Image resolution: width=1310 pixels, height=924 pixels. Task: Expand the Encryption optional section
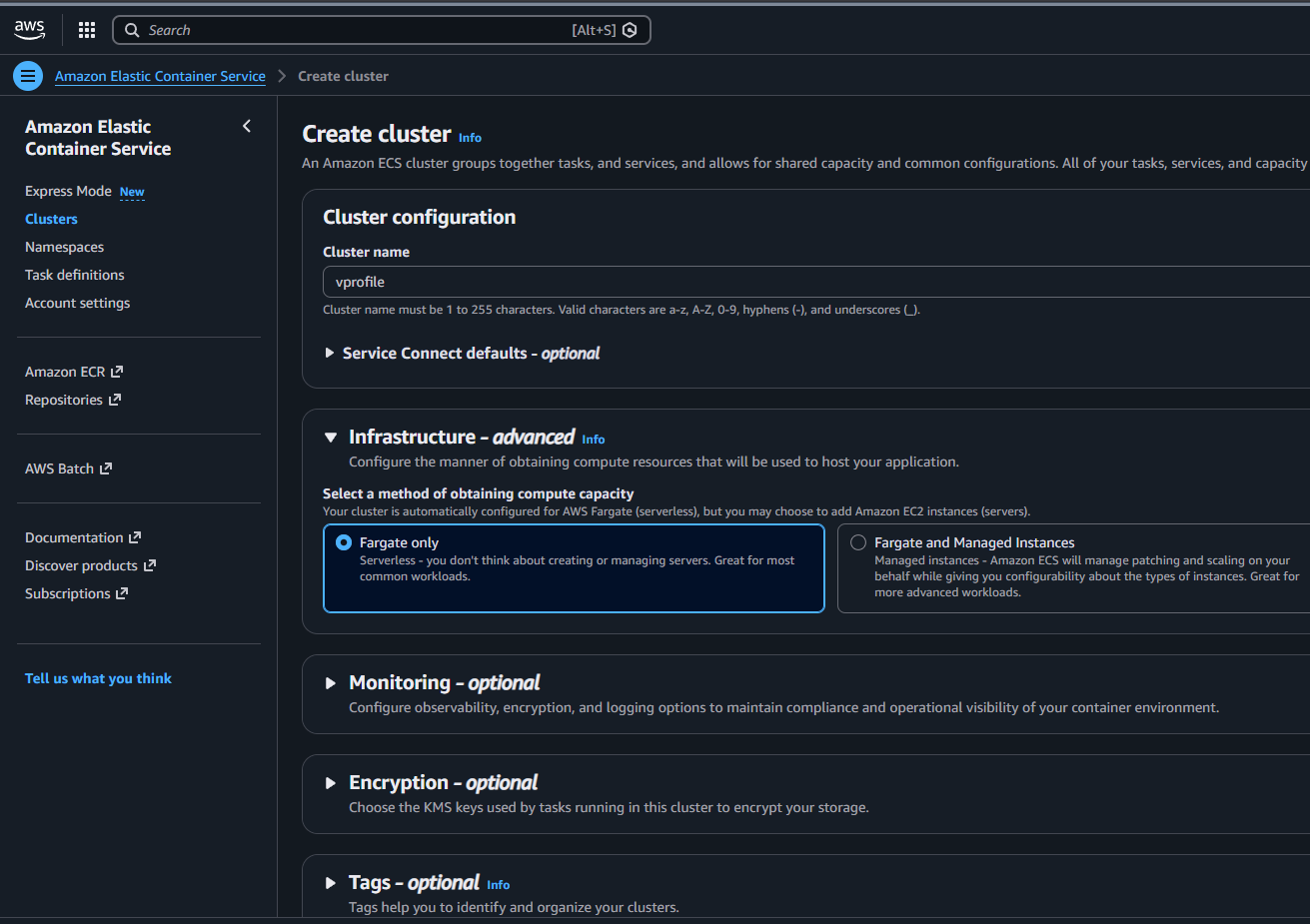331,783
